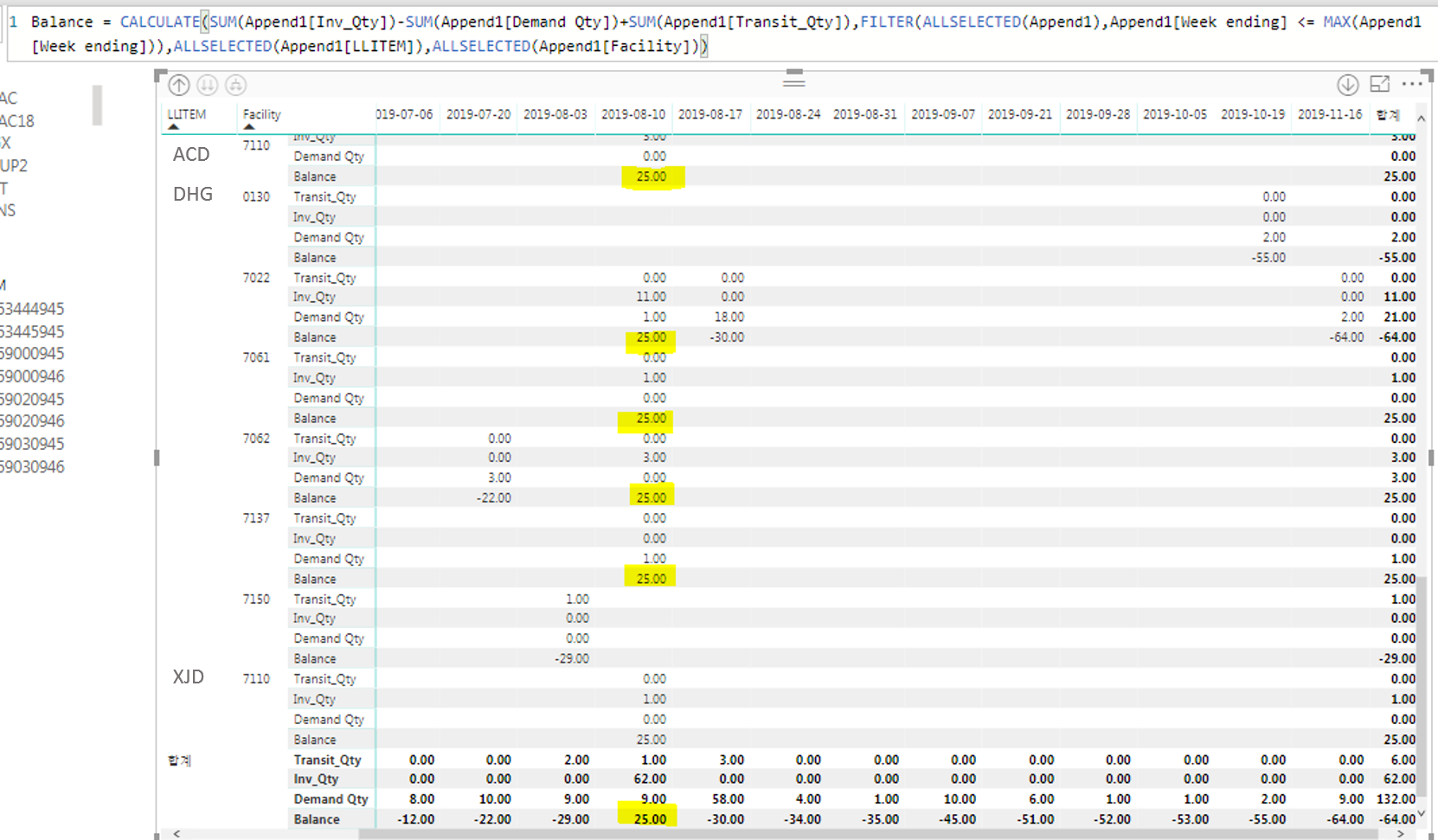The height and width of the screenshot is (840, 1438).
Task: Click the -29.00 balance cell for 7150
Action: click(x=571, y=658)
